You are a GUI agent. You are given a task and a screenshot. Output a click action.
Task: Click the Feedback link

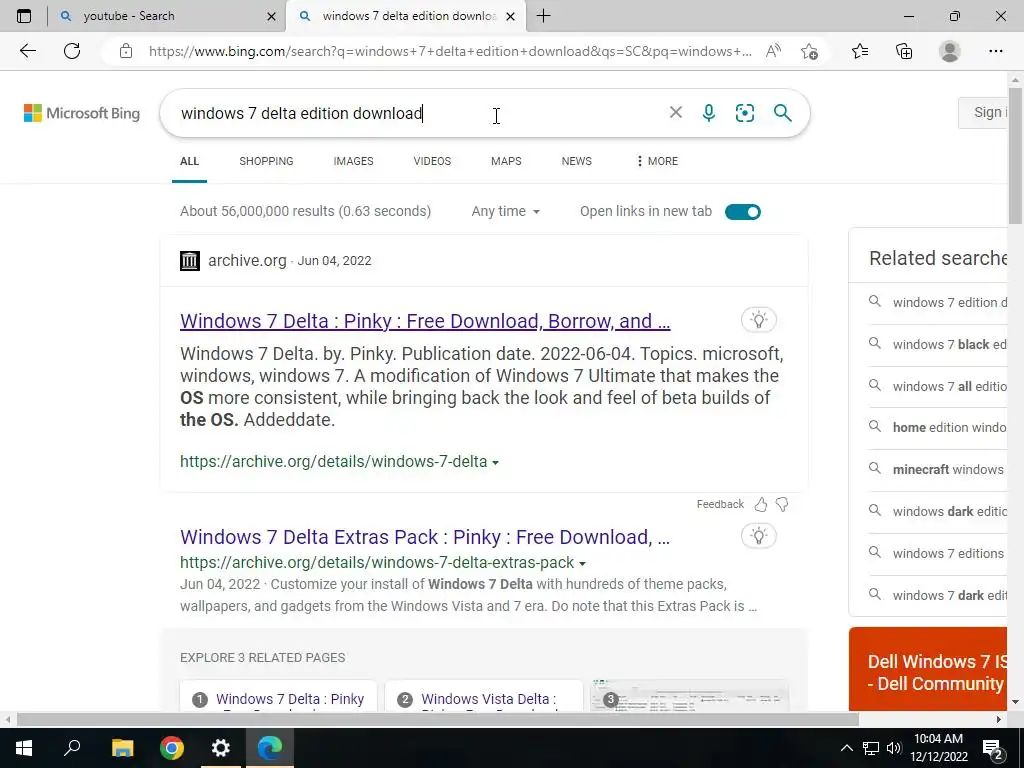(720, 504)
